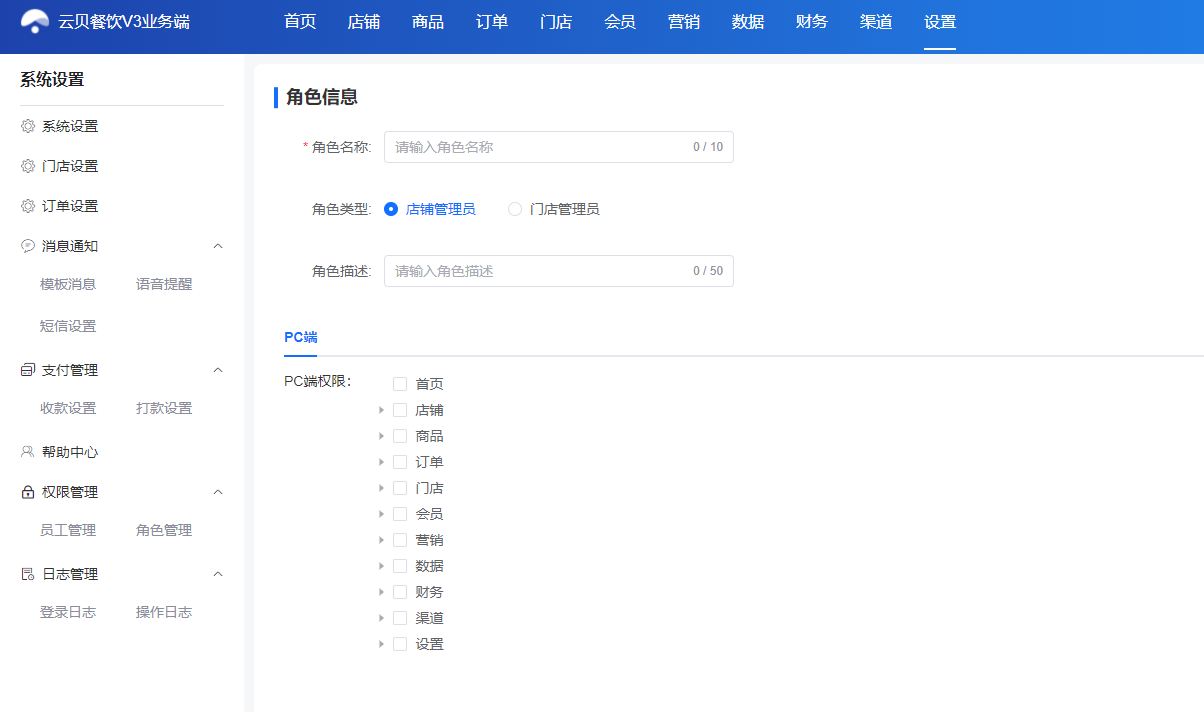Check the 首页 permission checkbox

point(400,384)
